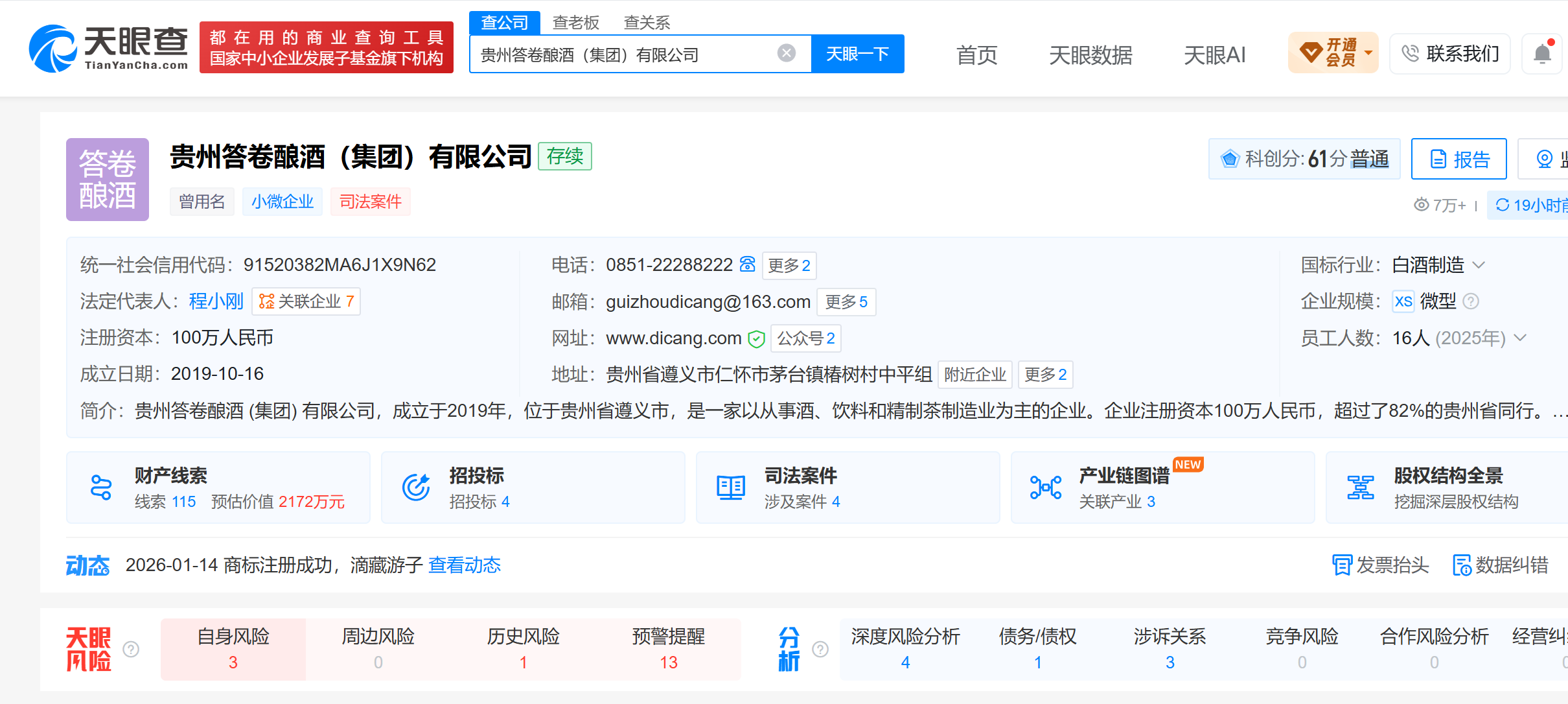Show more addresses 更多2
Image resolution: width=1568 pixels, height=704 pixels.
pos(1046,375)
